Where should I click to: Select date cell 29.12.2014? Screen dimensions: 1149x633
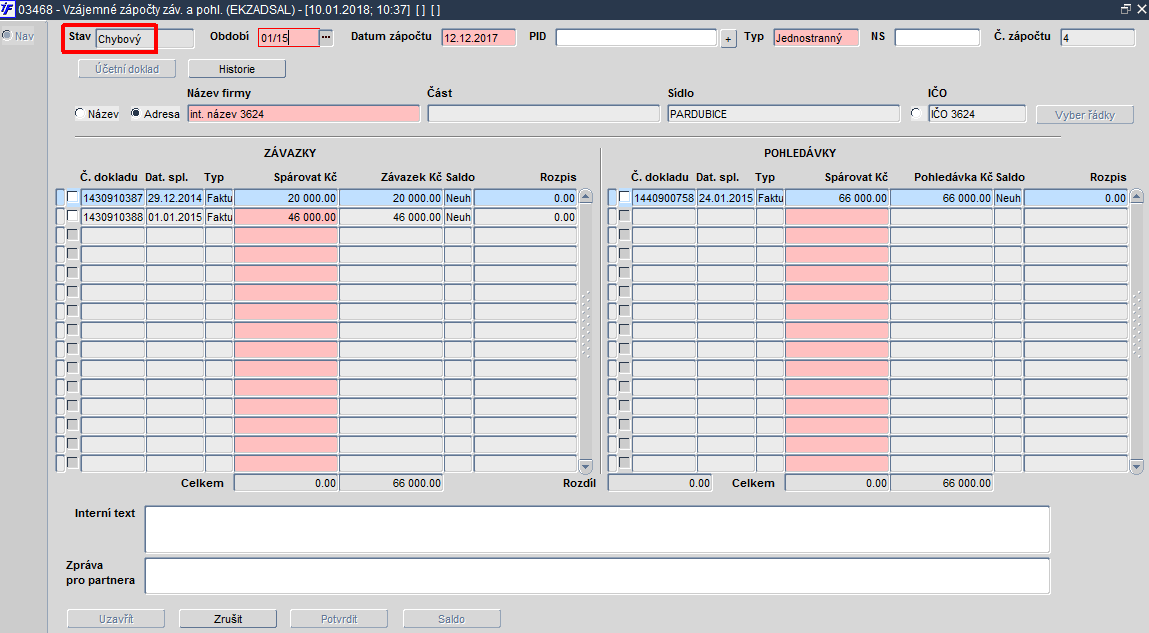175,198
